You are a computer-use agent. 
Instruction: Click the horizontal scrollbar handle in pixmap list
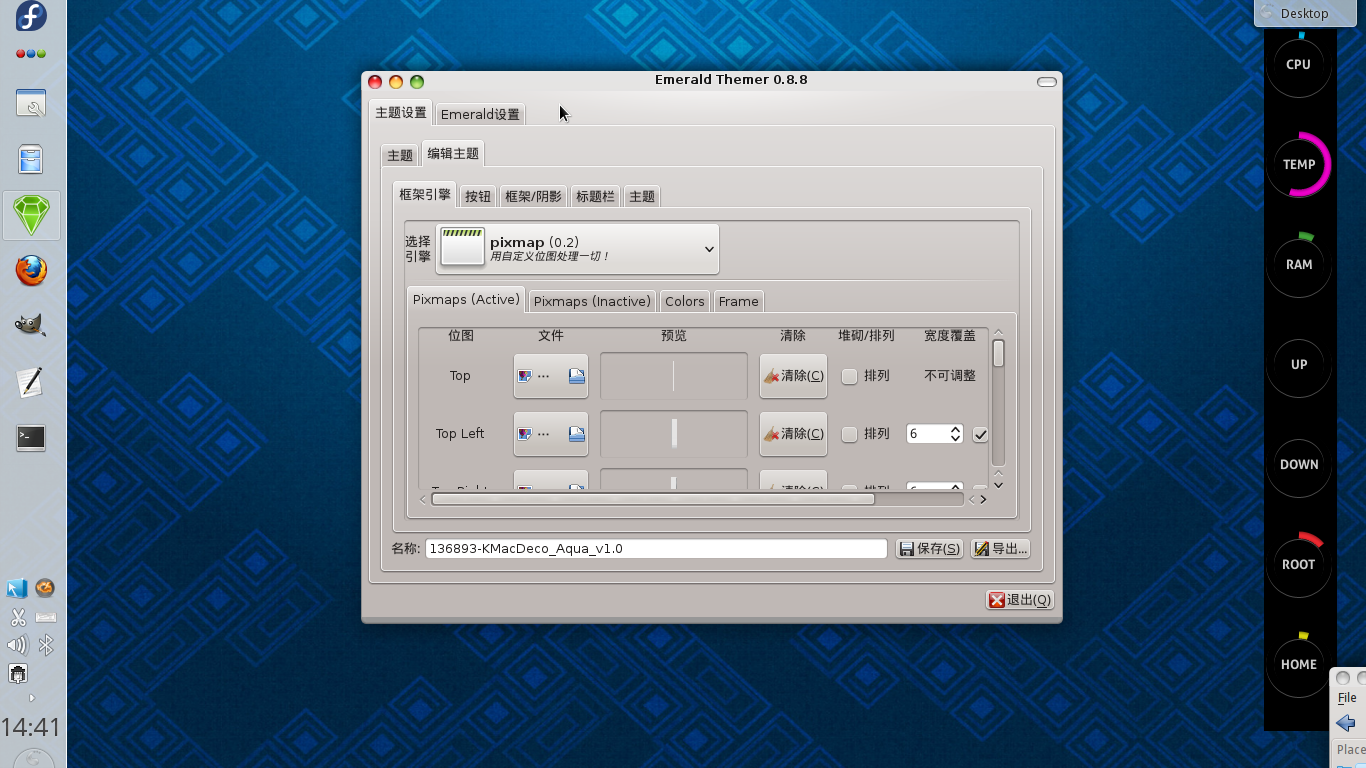[653, 499]
